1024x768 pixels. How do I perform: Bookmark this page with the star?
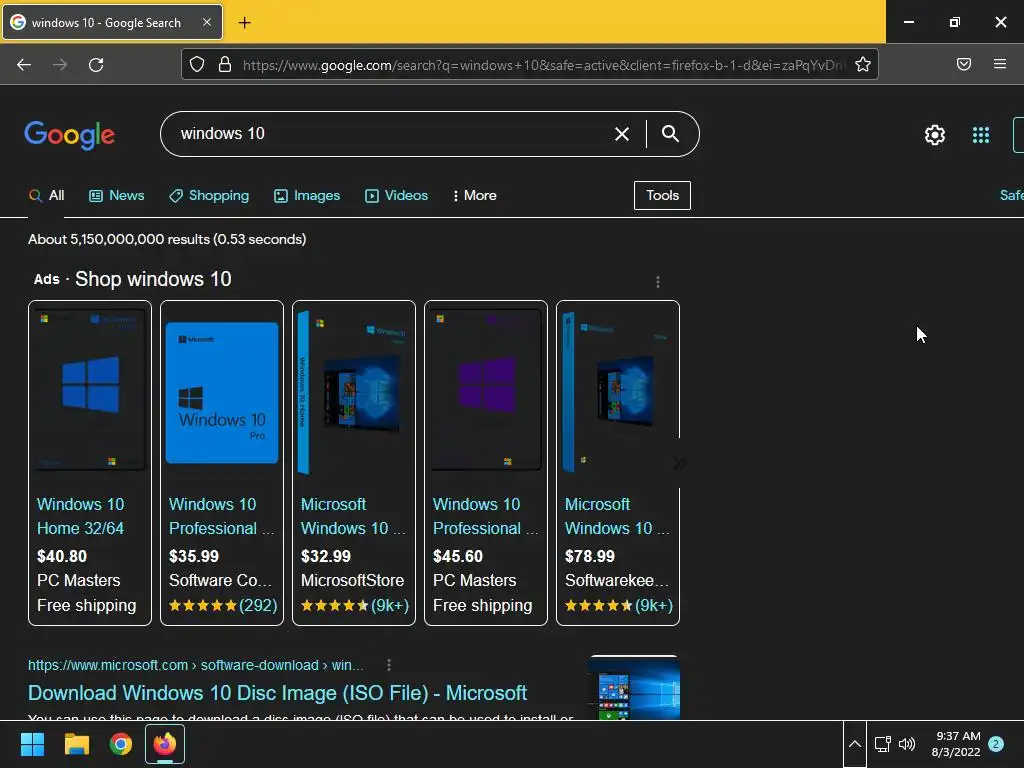pyautogui.click(x=863, y=64)
